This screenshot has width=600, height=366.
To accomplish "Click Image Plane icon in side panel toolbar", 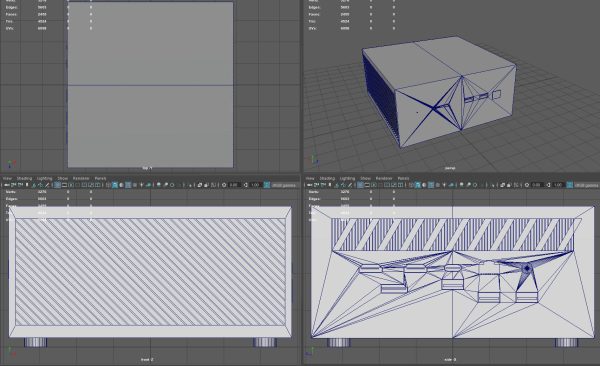I will (x=338, y=185).
